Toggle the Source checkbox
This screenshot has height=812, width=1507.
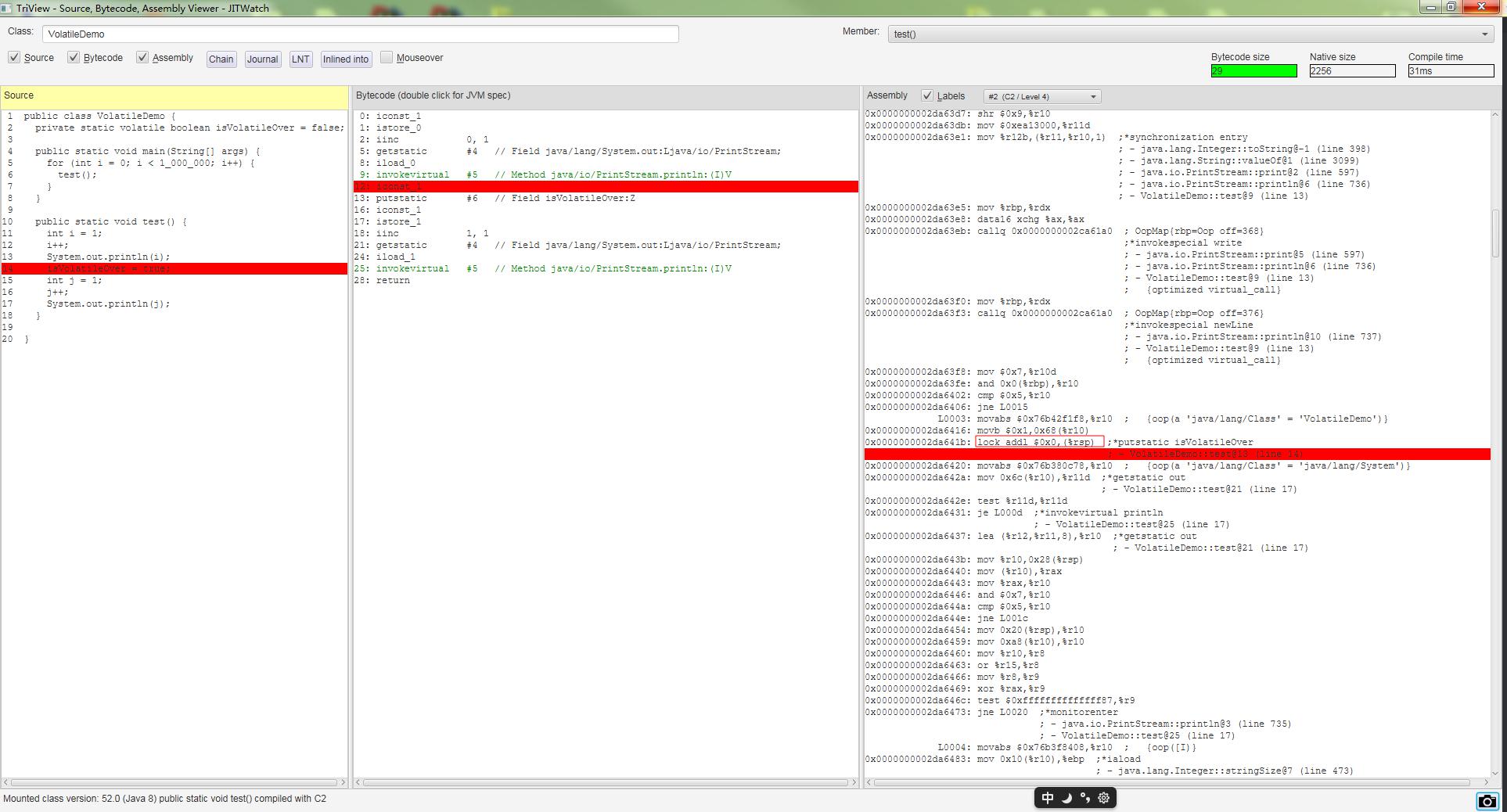(14, 57)
